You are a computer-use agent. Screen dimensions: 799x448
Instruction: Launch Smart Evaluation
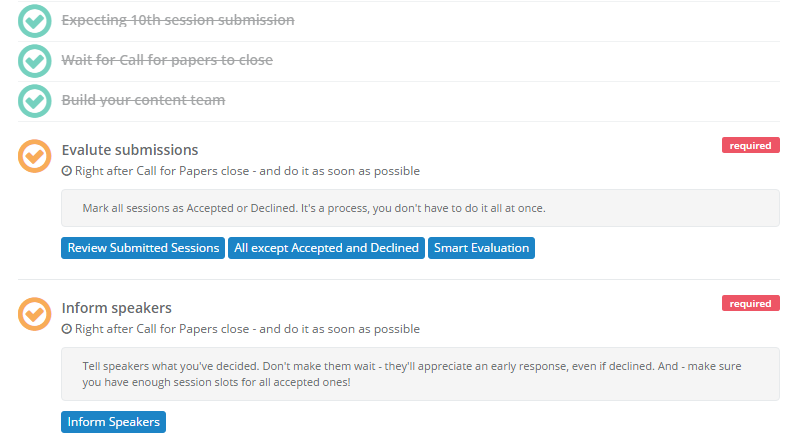pos(481,248)
